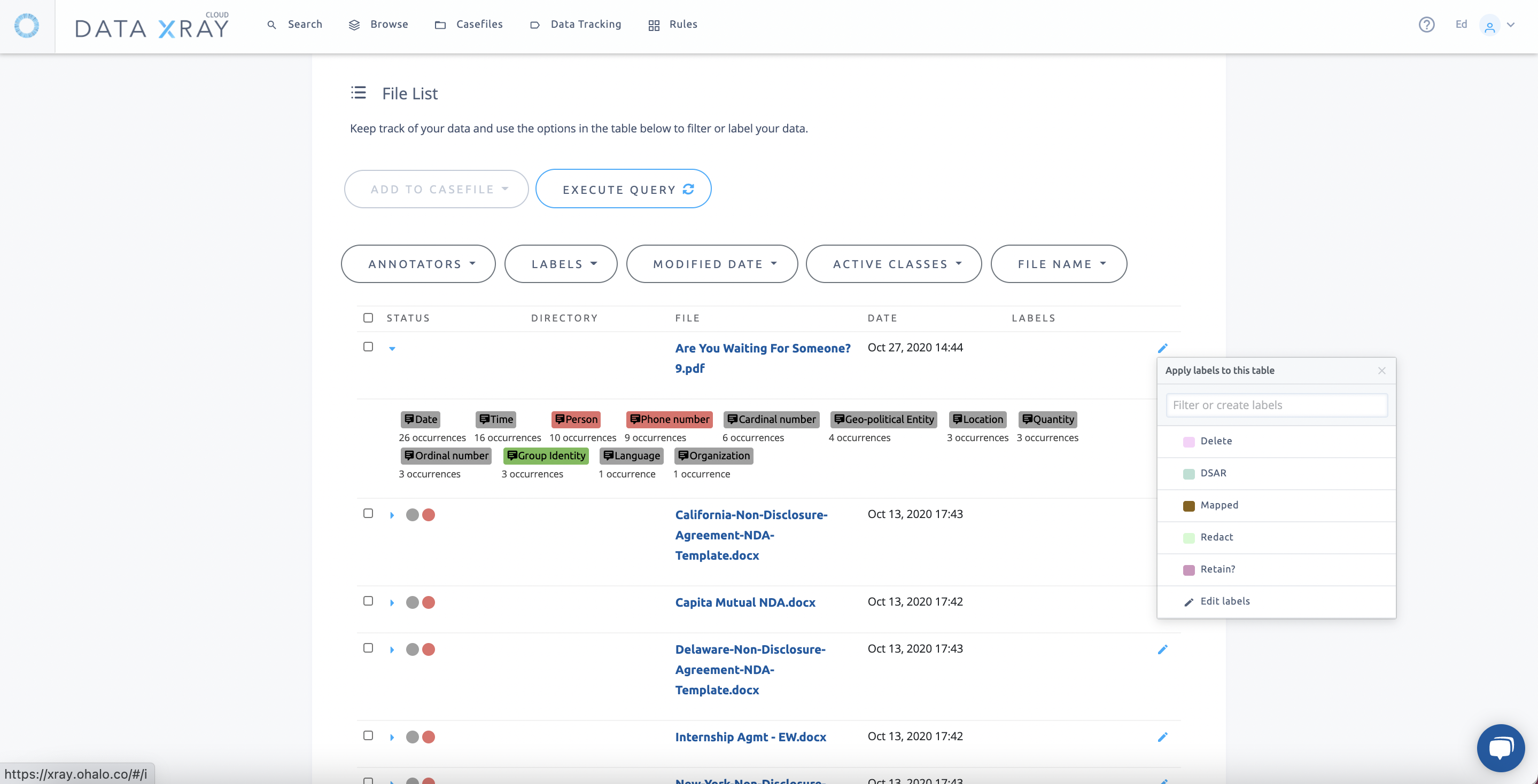Open the Annotators filter dropdown
Screen dimensions: 1538x784
tap(418, 264)
